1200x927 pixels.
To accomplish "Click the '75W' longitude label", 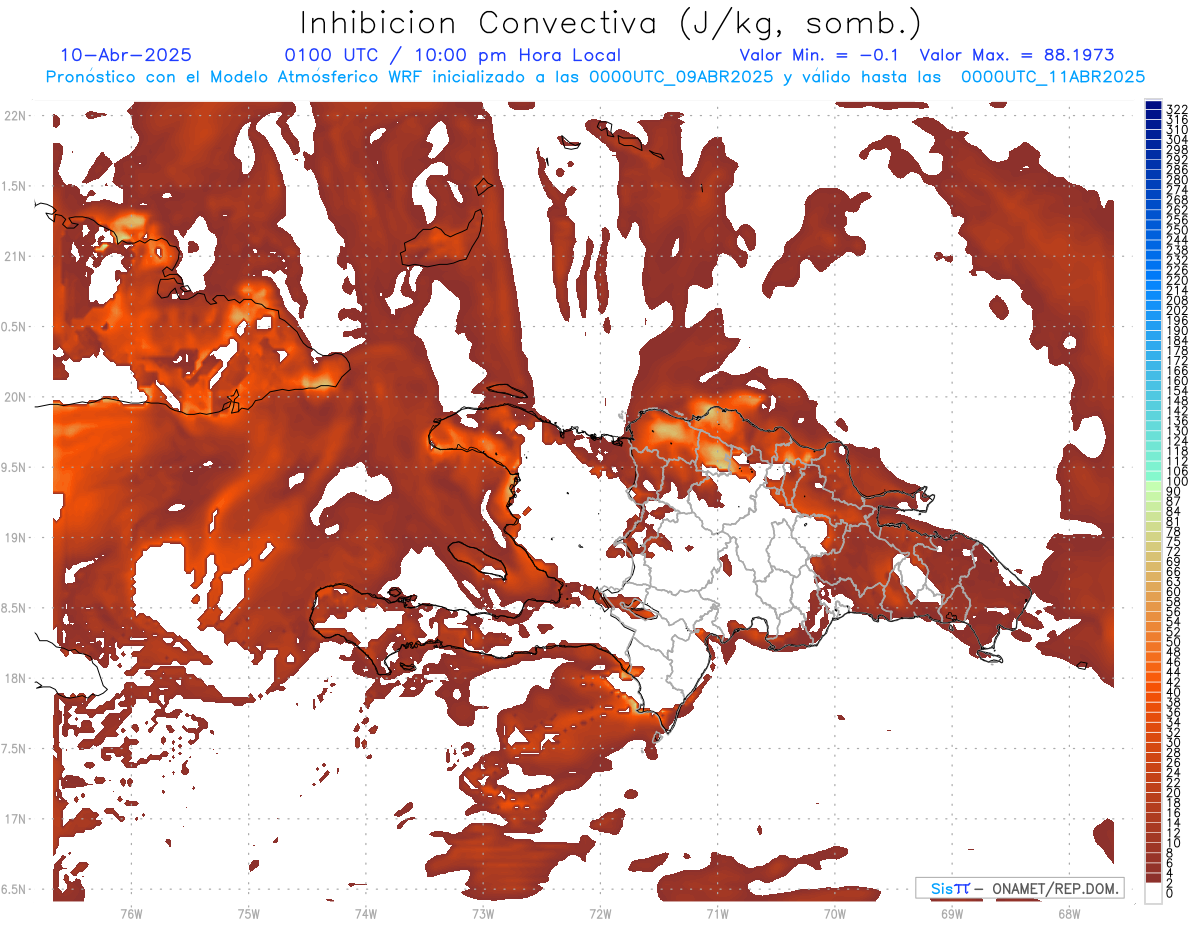I will click(248, 913).
